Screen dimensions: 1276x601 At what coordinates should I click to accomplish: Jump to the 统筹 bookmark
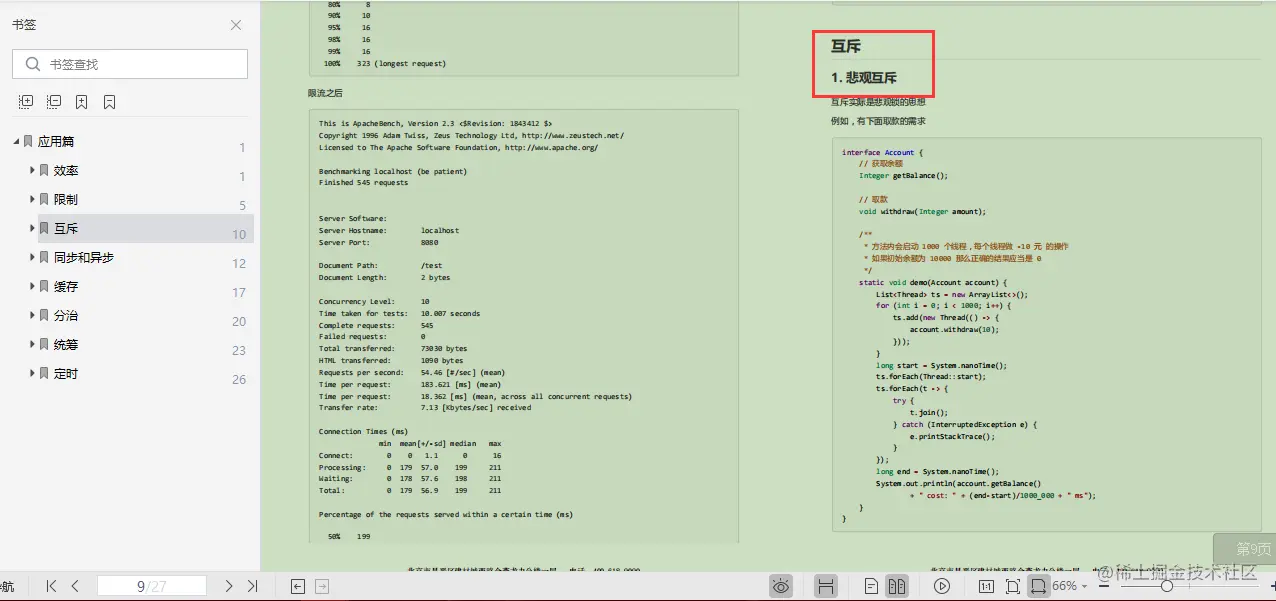pyautogui.click(x=66, y=345)
